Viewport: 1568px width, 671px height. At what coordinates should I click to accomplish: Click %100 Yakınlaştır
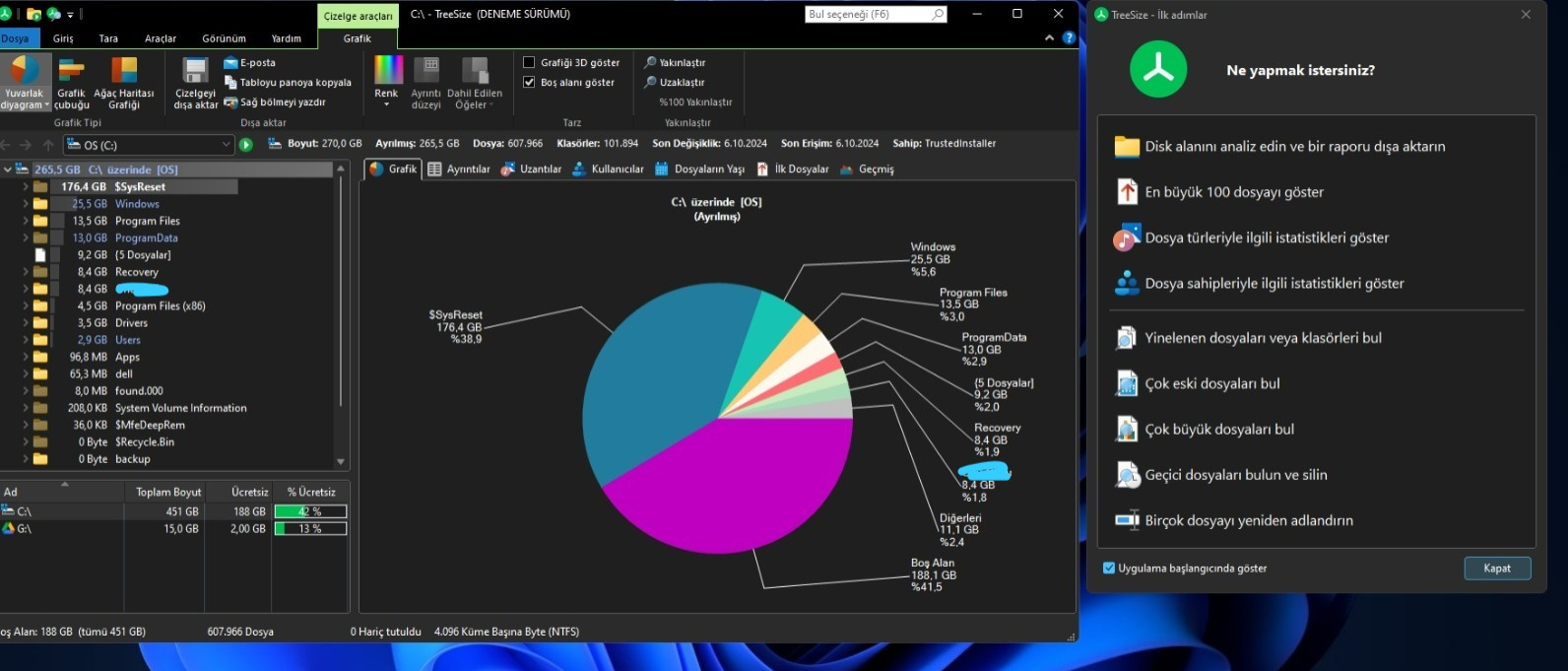point(695,101)
